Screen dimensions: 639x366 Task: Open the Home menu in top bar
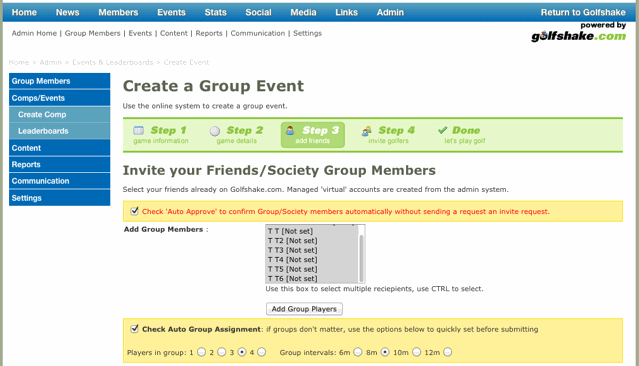24,12
